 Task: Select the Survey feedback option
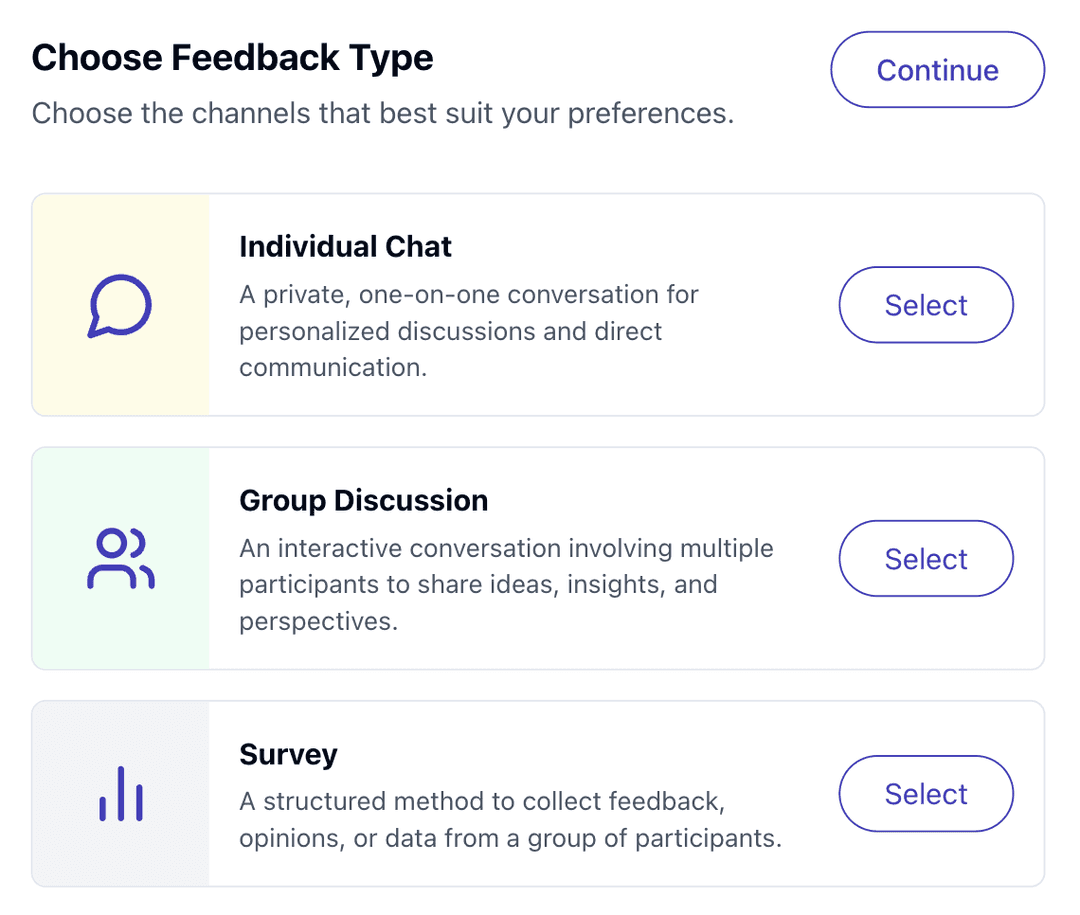point(926,794)
